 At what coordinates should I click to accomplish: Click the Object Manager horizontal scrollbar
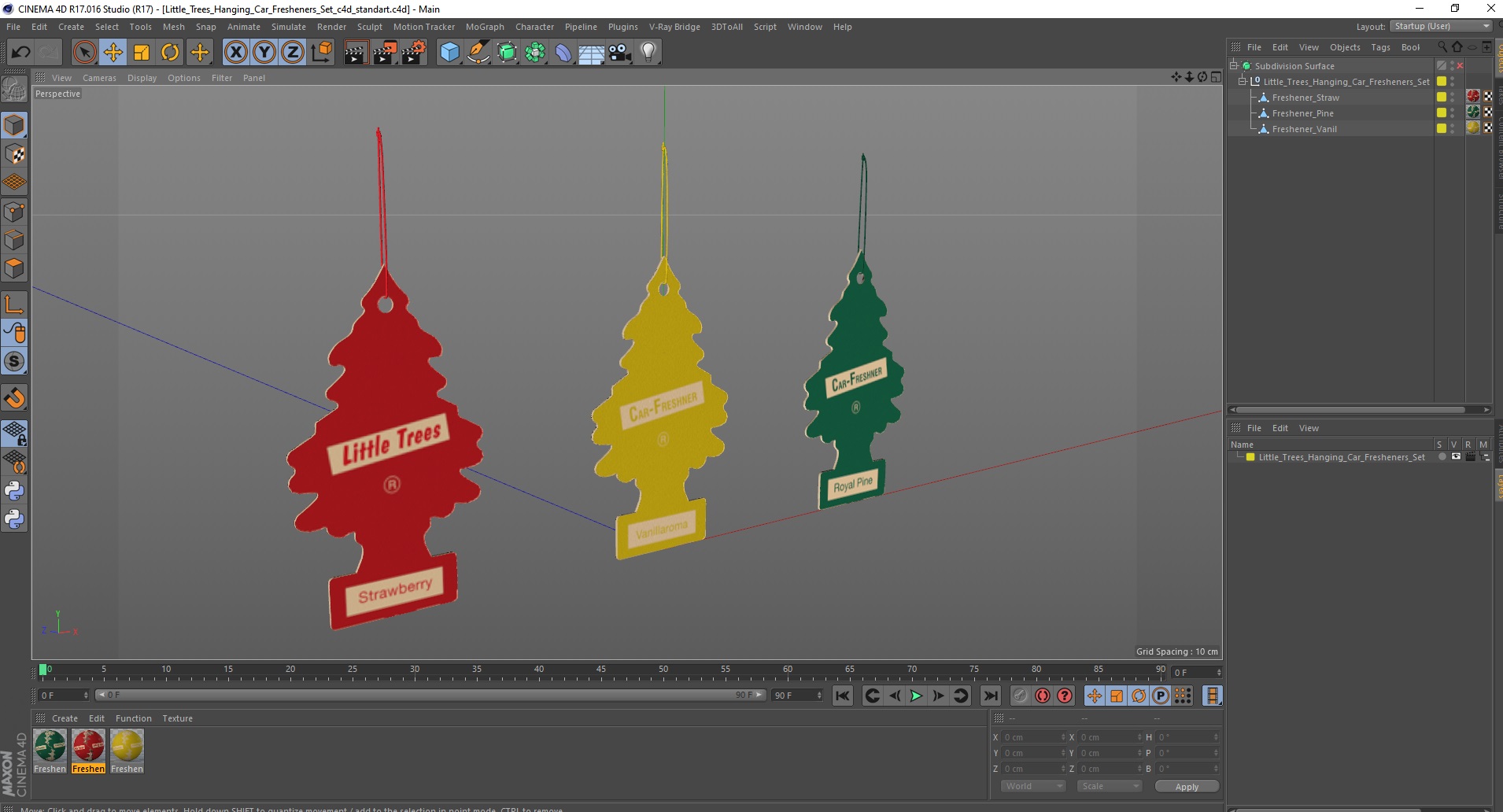pos(1359,409)
